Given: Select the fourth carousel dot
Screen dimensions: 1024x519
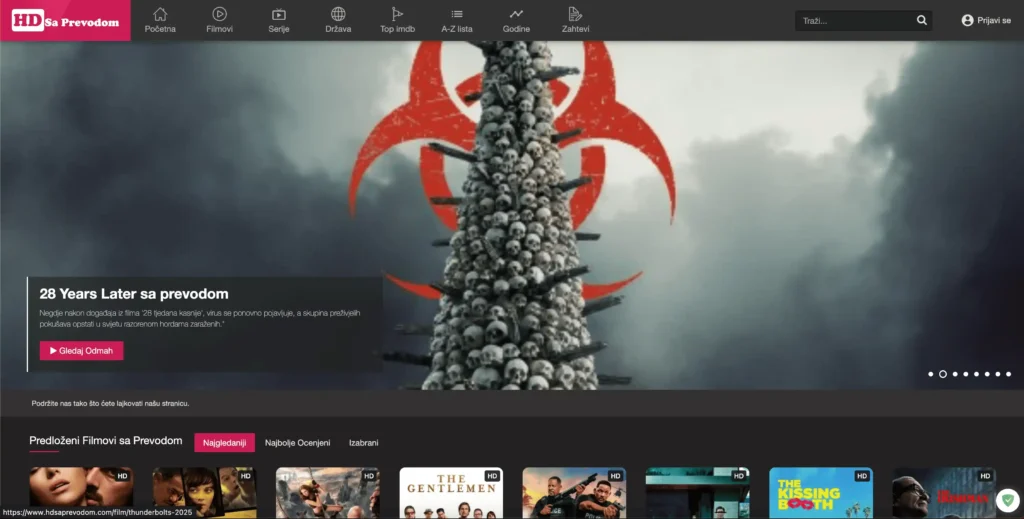Looking at the screenshot, I should point(966,374).
